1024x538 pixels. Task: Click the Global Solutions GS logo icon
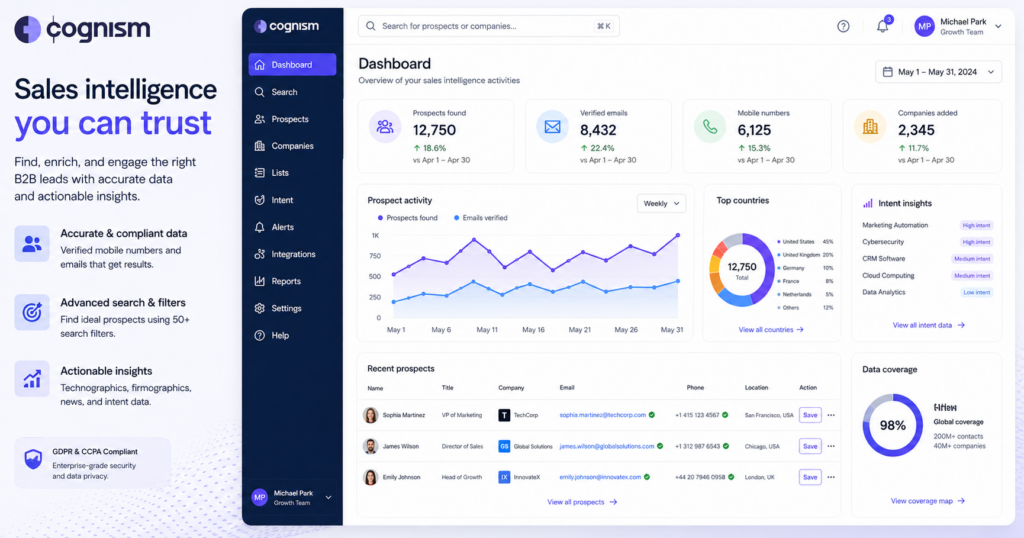(x=504, y=447)
